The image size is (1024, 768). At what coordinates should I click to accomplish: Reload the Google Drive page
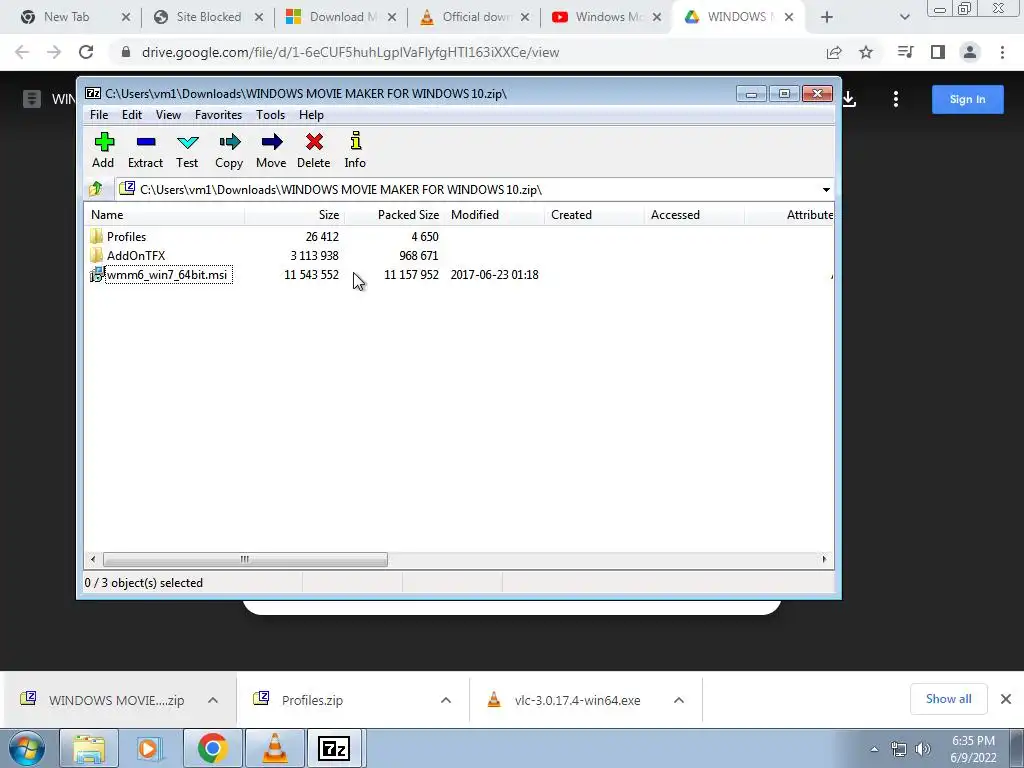coord(86,52)
